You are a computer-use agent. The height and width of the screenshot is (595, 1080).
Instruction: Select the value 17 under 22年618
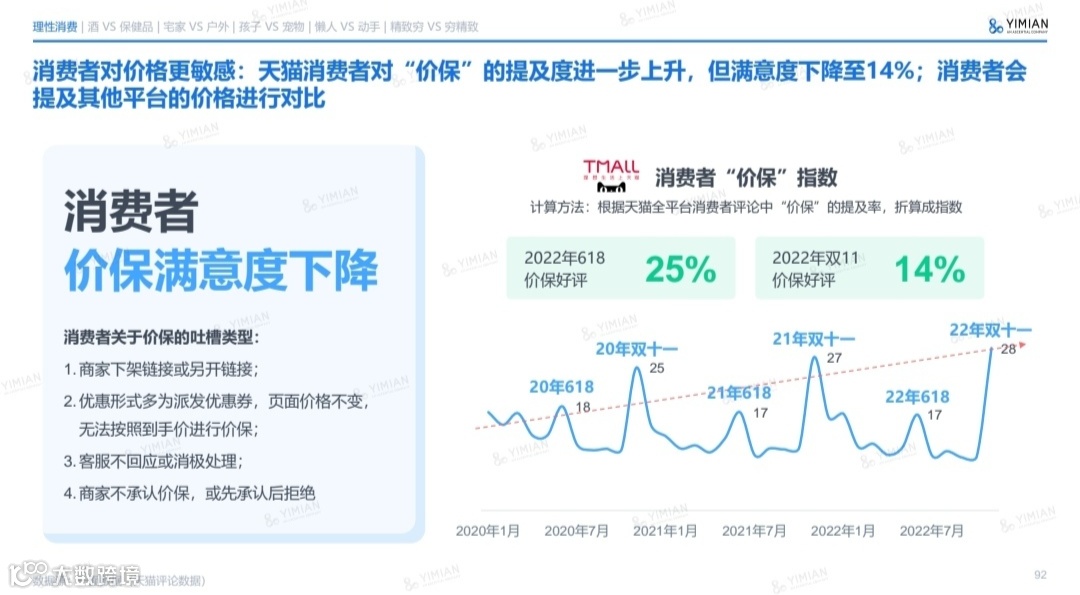point(934,415)
